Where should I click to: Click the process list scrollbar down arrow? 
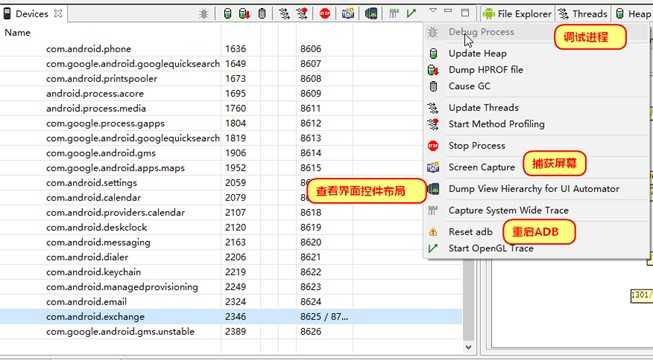pos(469,347)
